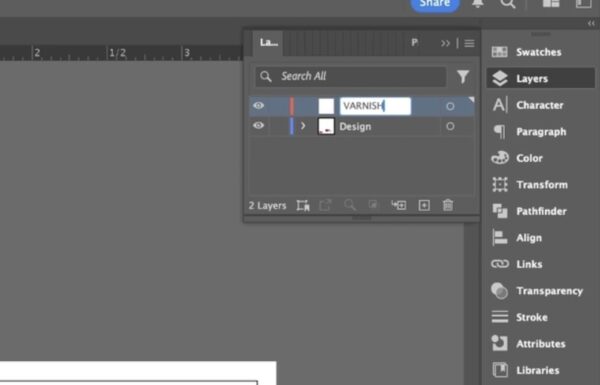The width and height of the screenshot is (600, 385).
Task: Click the blue Design layer color bar
Action: tap(292, 126)
